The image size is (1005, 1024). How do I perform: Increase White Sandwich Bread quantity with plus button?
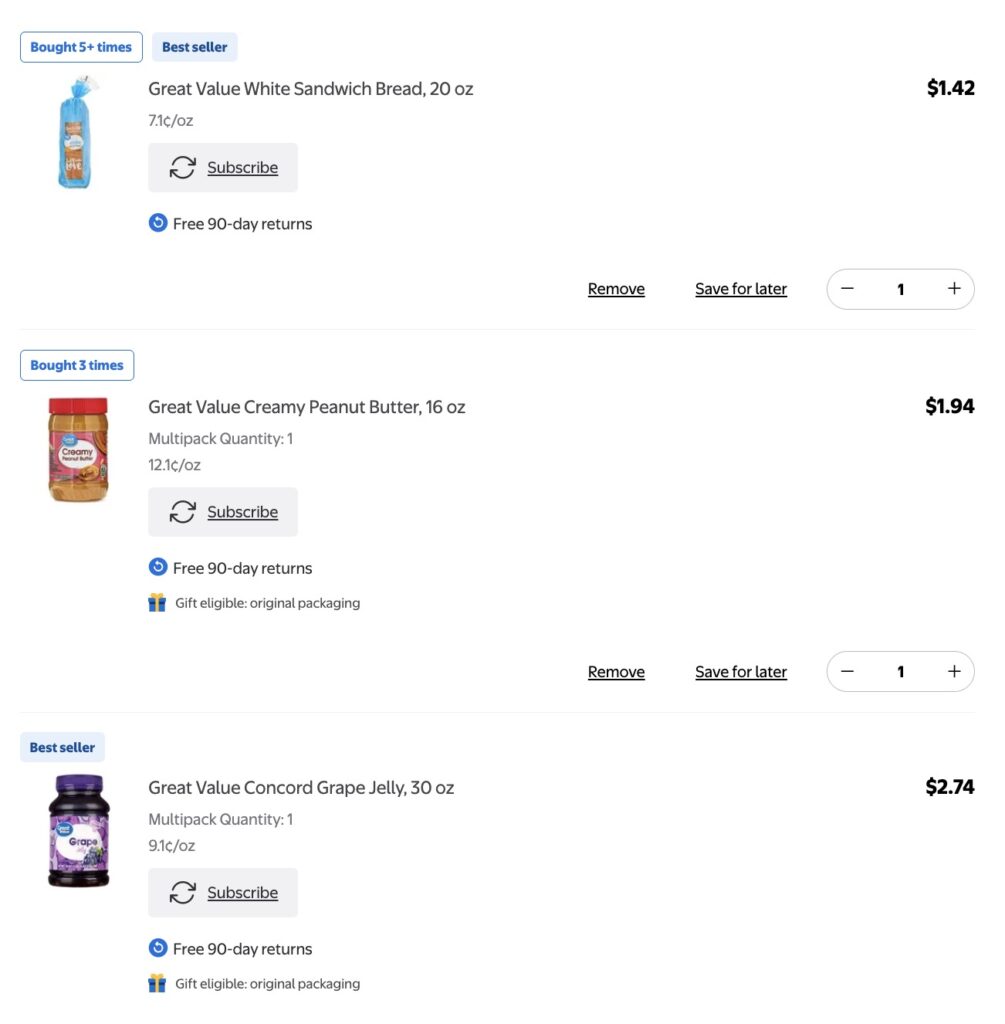point(954,288)
